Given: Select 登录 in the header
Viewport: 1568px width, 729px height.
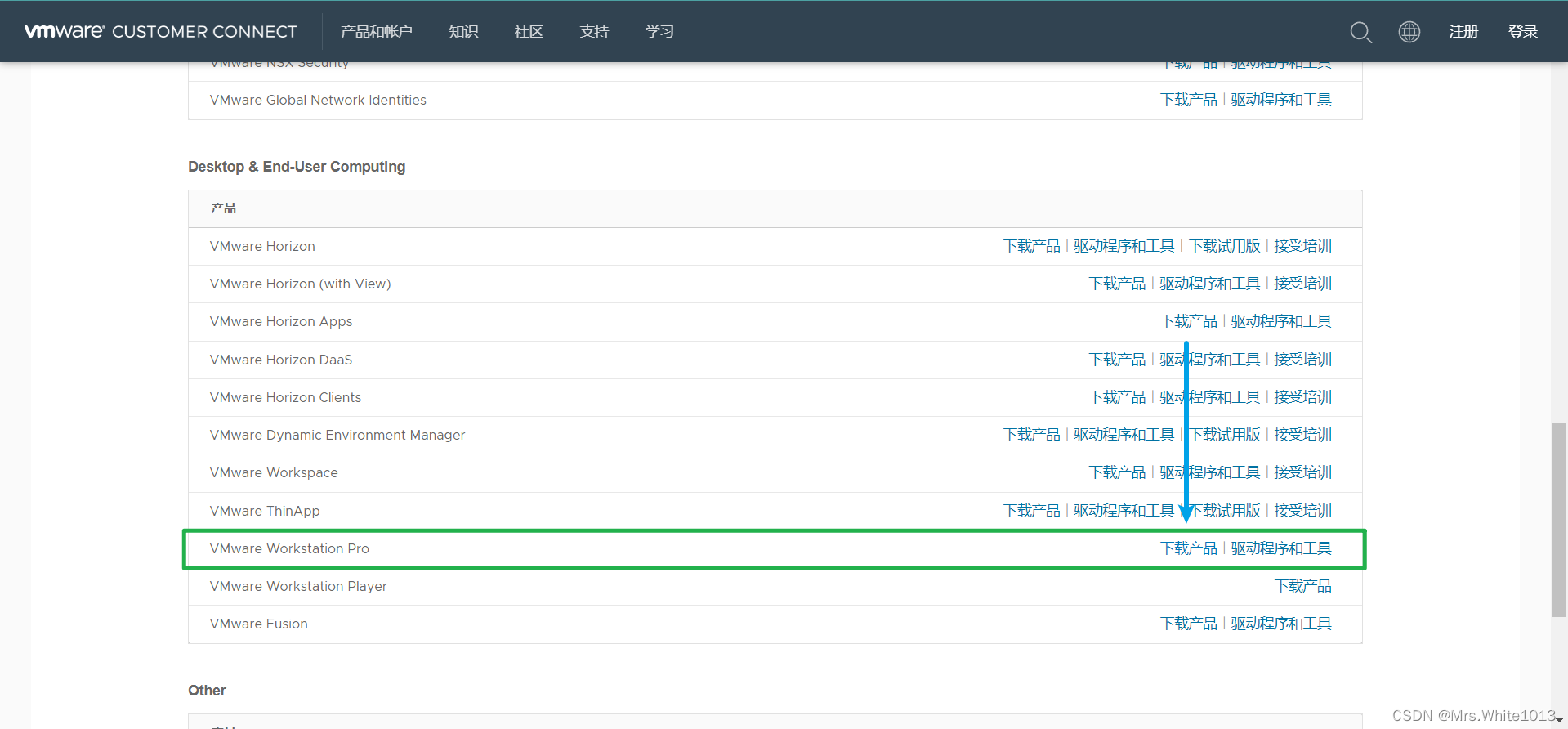Looking at the screenshot, I should click(1523, 32).
